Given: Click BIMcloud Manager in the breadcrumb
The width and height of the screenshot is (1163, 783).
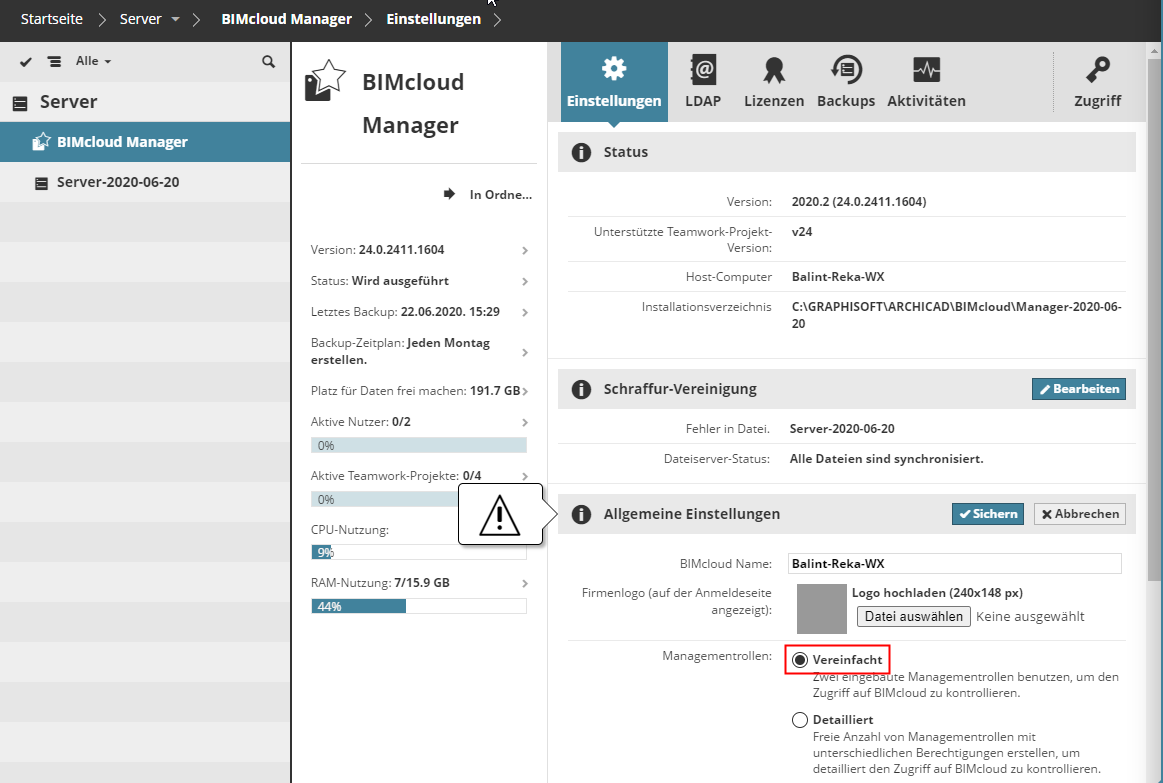Looking at the screenshot, I should tap(286, 19).
